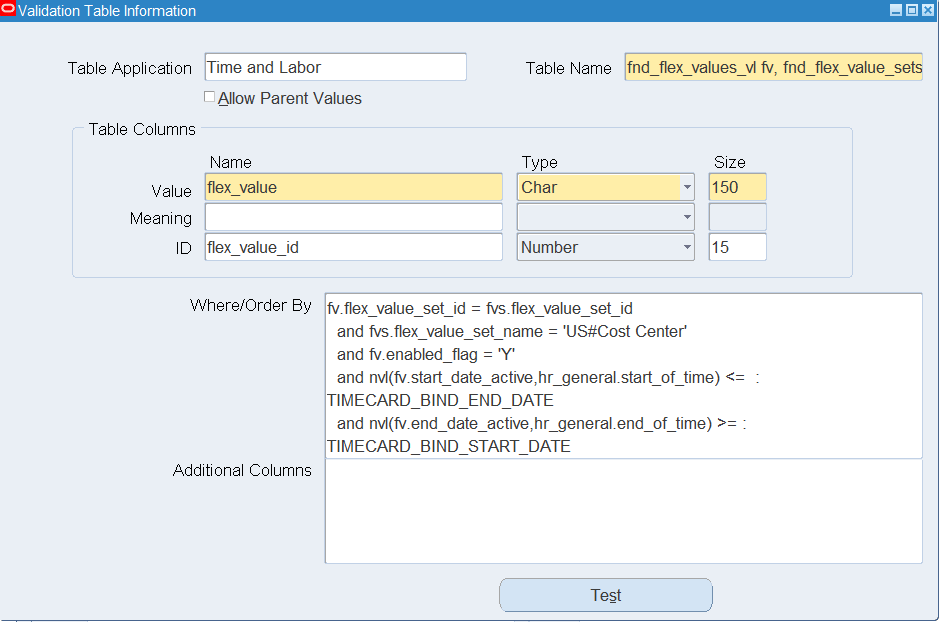The width and height of the screenshot is (939, 622).
Task: Click inside the Where/Order By text area
Action: coord(623,376)
